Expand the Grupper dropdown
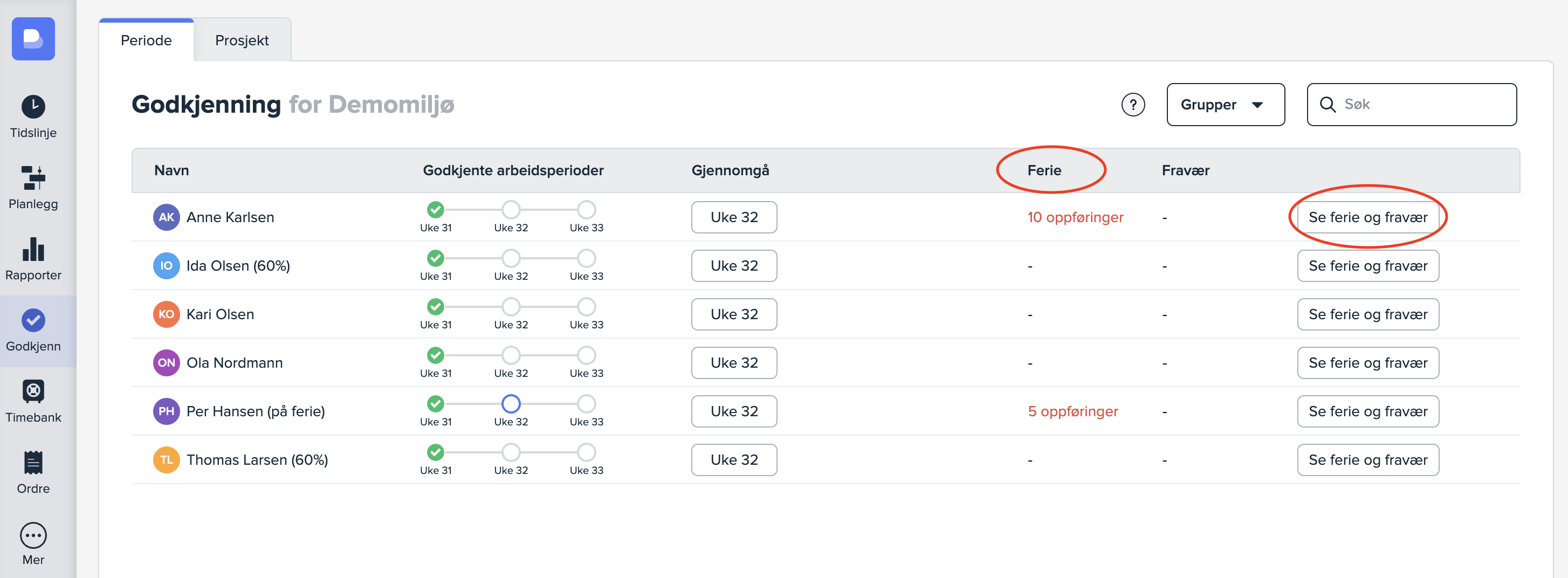Screen dimensions: 1568x578 click(1225, 105)
